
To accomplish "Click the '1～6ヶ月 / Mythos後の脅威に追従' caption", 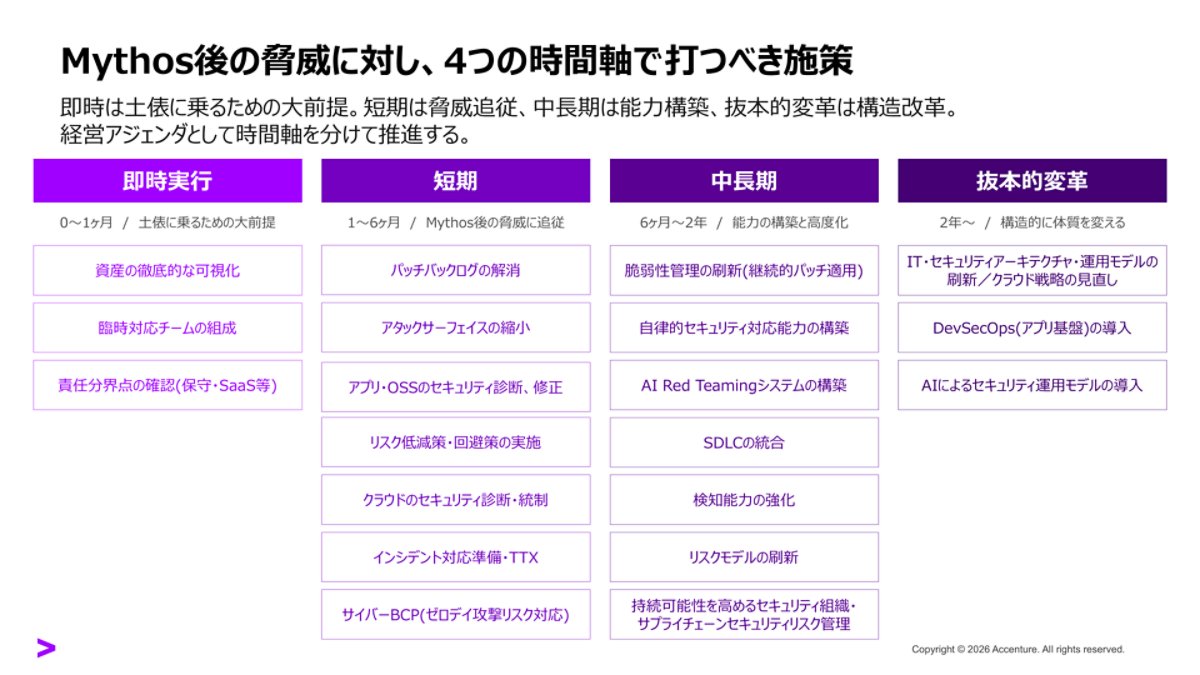I will click(x=455, y=223).
